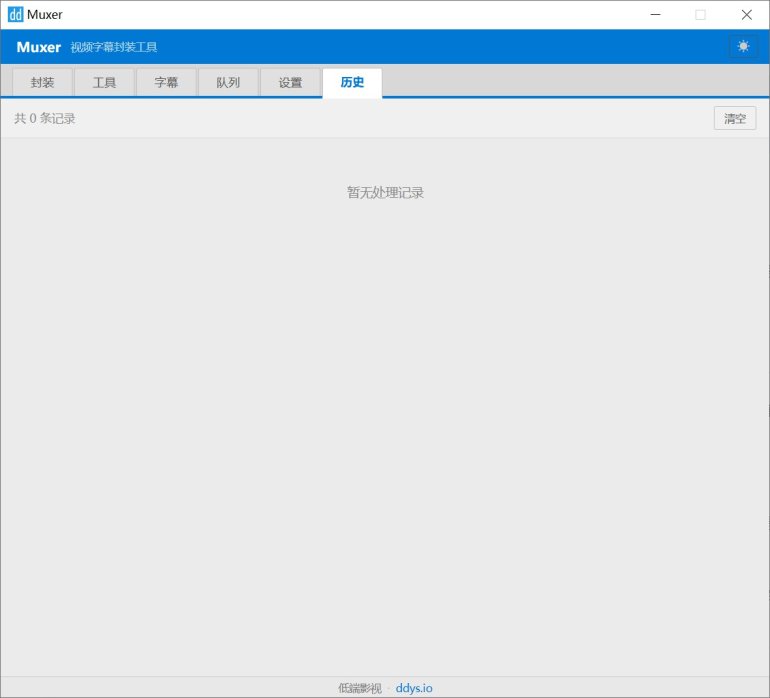770x698 pixels.
Task: Click the dd Muxer app icon in title bar
Action: [x=15, y=15]
